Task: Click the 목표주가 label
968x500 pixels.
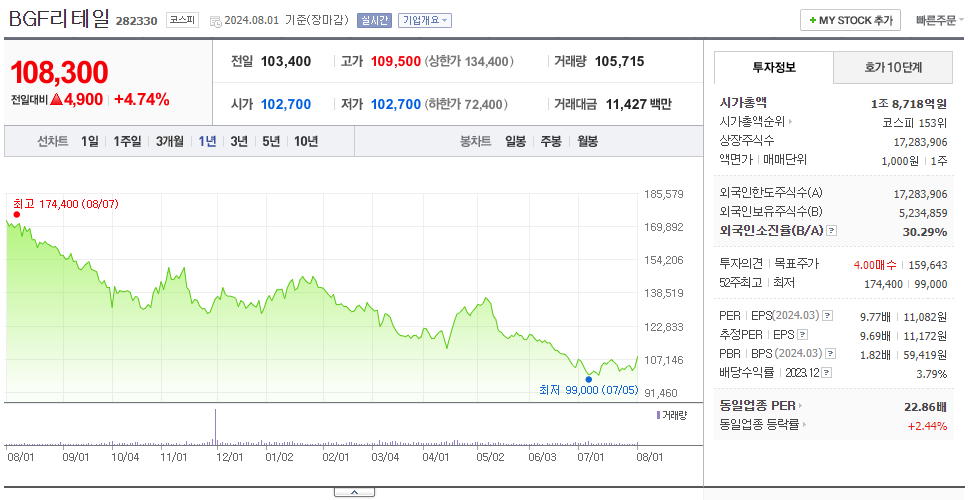Action: (797, 264)
